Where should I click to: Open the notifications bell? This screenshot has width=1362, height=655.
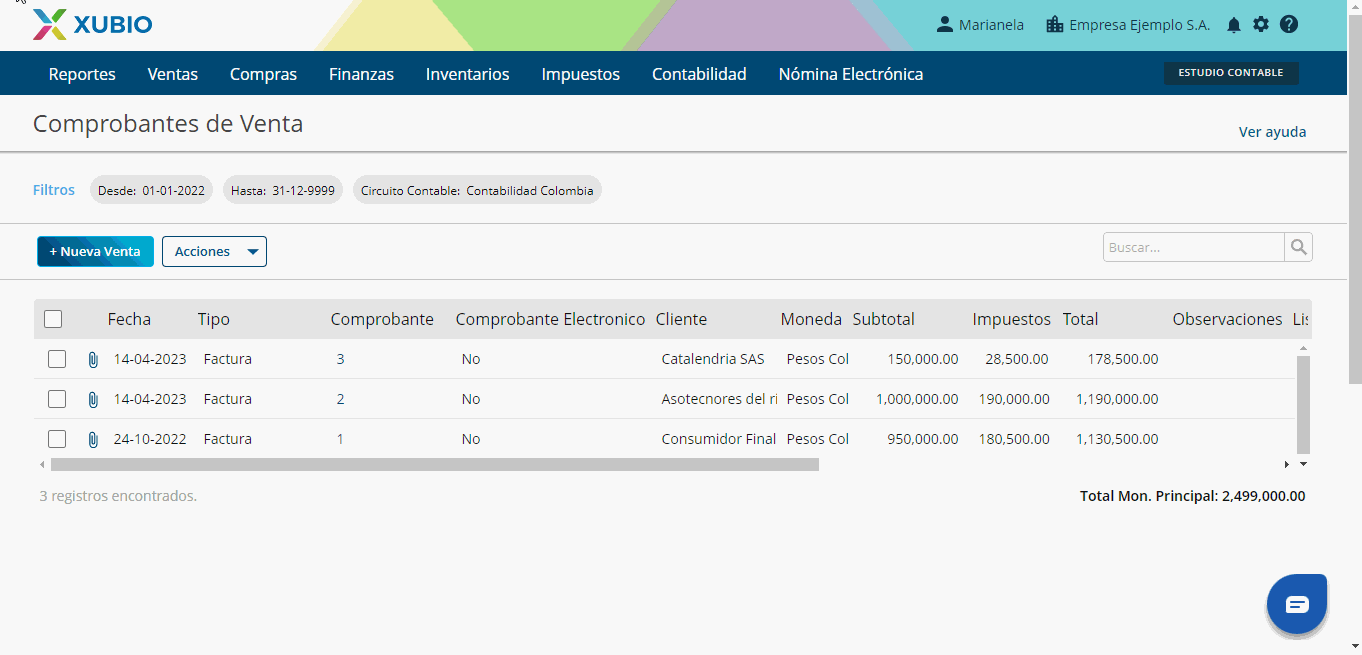(1234, 25)
